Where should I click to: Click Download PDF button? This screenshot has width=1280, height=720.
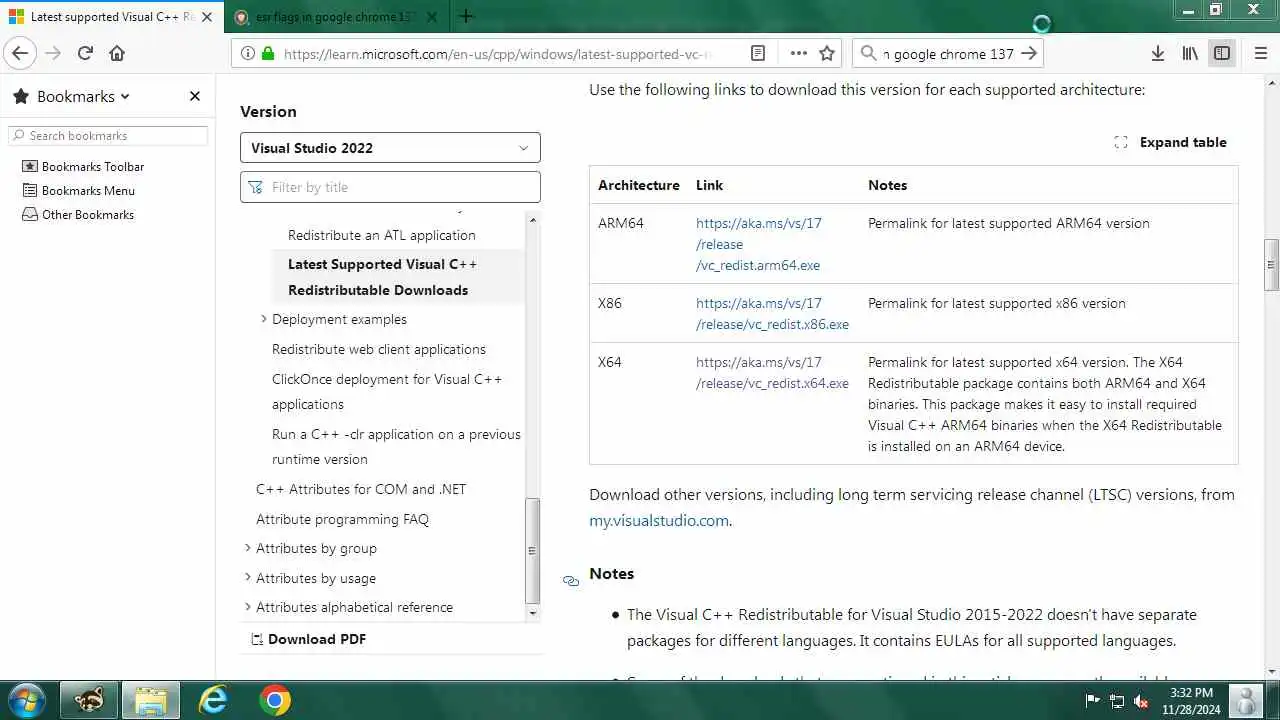pos(308,639)
